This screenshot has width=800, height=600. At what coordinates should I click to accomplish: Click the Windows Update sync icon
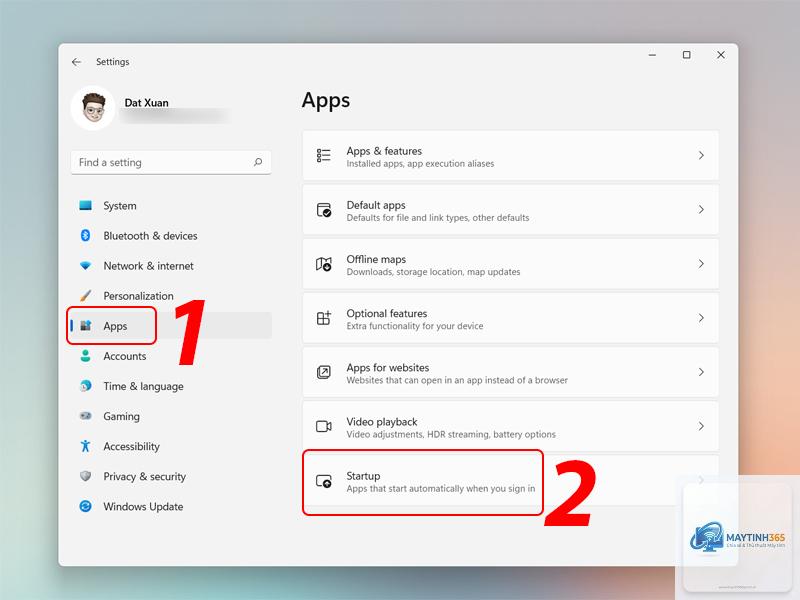[x=86, y=506]
